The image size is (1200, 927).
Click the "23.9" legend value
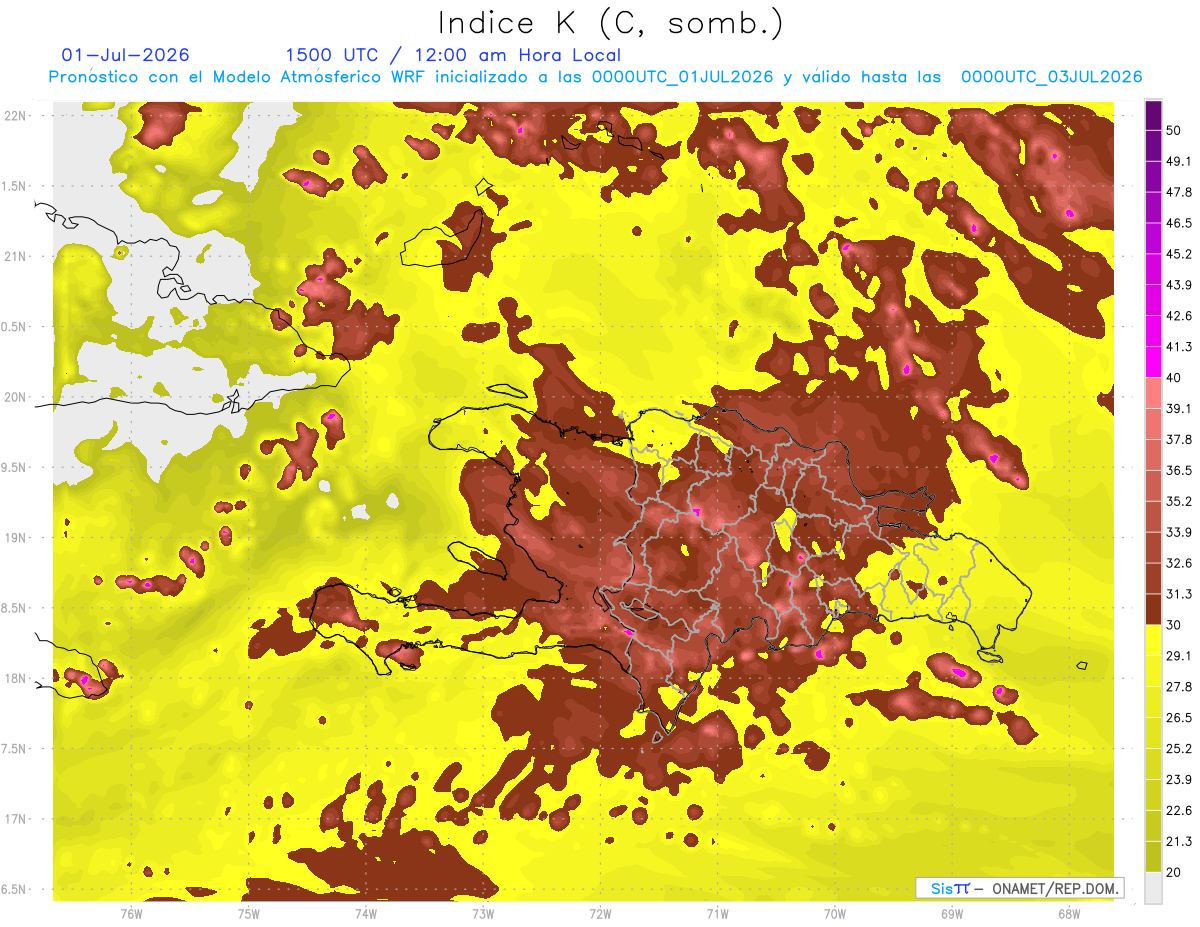(x=1178, y=780)
